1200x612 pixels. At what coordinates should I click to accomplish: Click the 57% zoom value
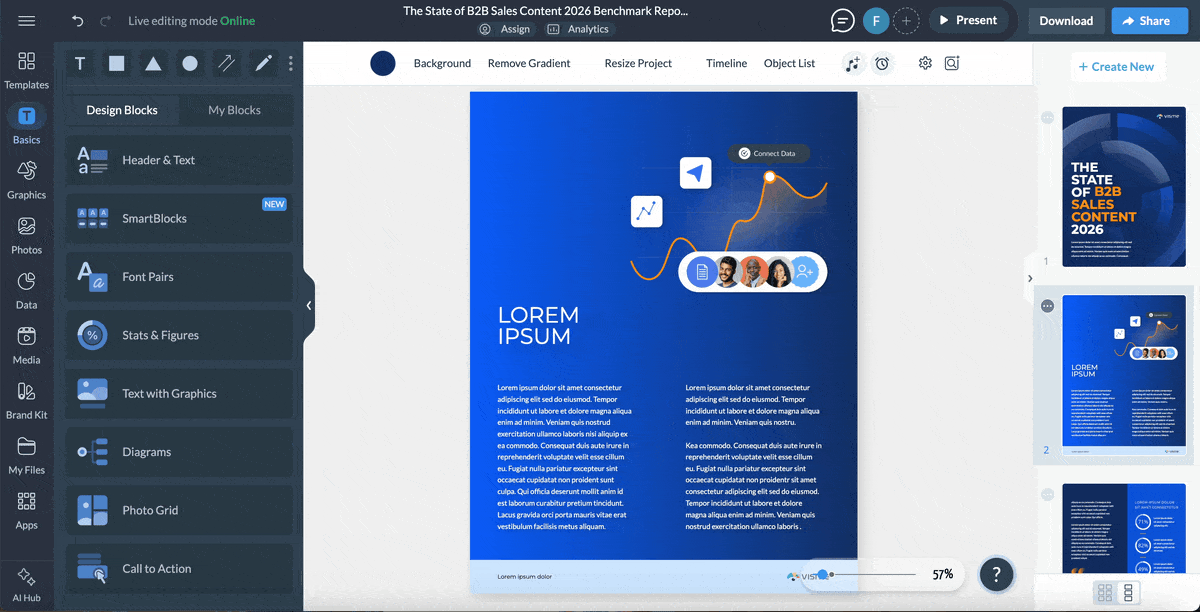pos(942,574)
